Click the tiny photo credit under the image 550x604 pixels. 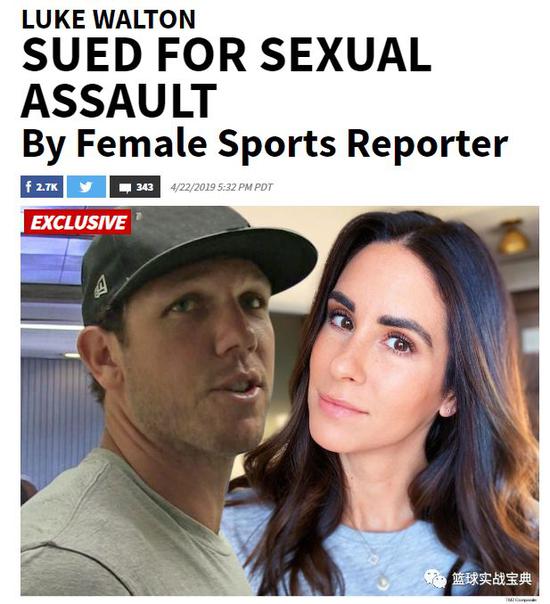[522, 599]
